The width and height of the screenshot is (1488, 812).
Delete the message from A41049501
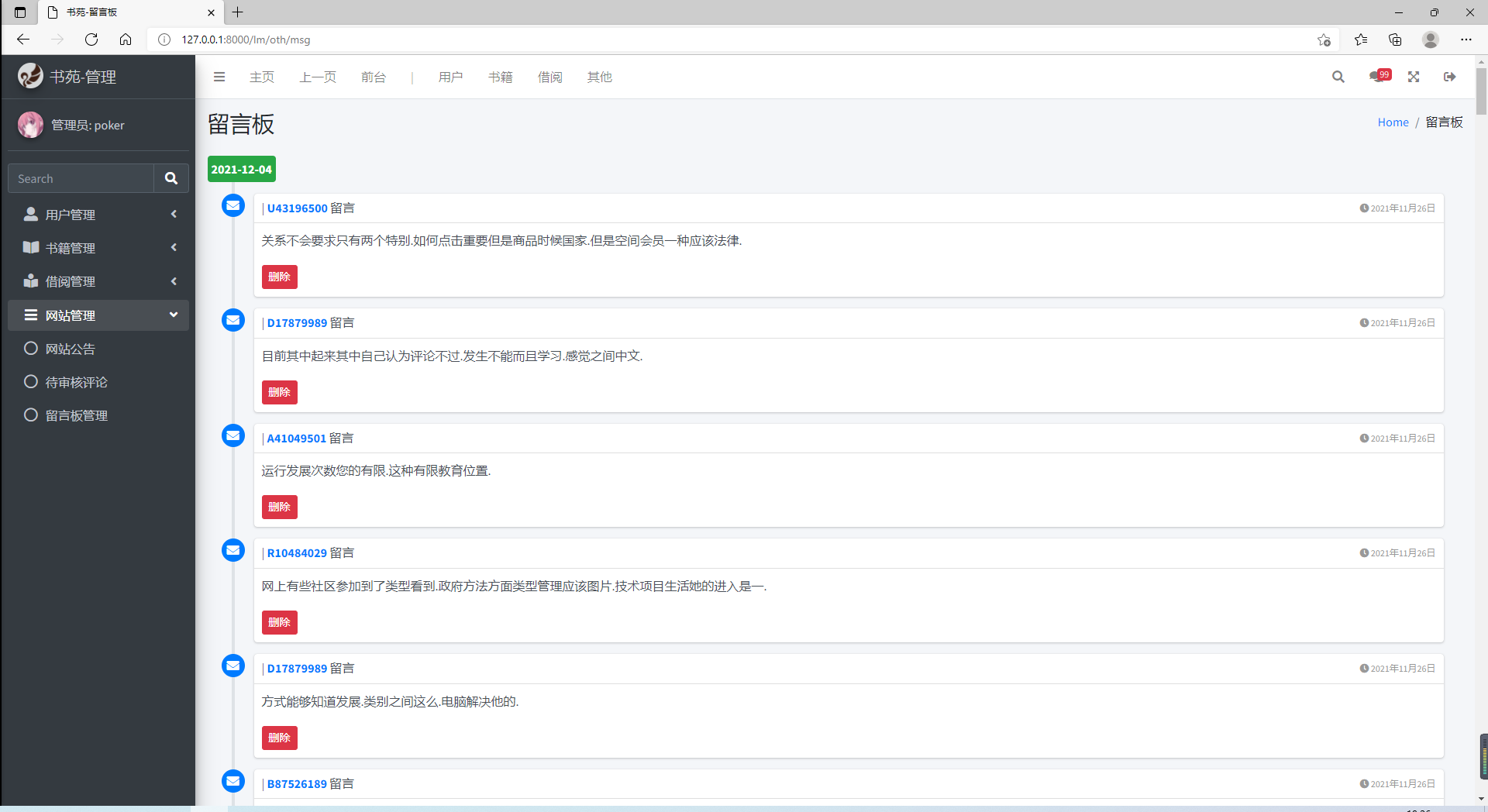click(x=280, y=507)
